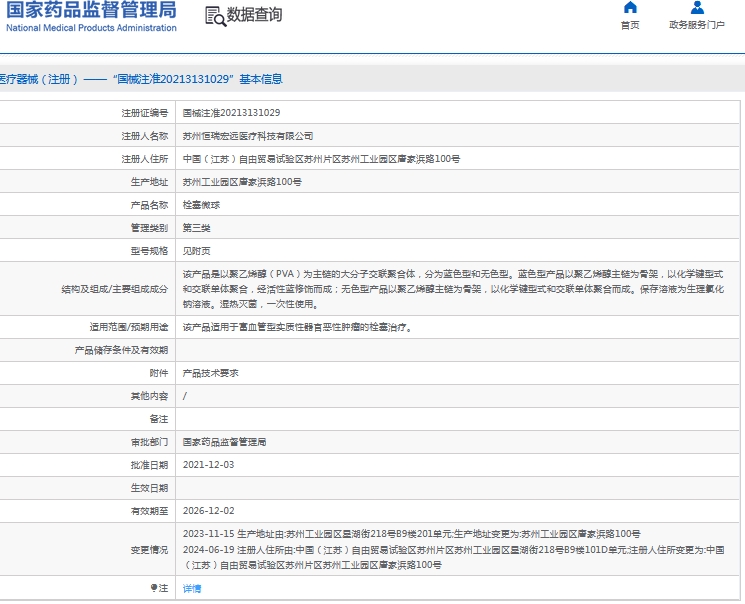Click the intended use text about 栓塞治疗
This screenshot has height=604, width=745.
[297, 327]
